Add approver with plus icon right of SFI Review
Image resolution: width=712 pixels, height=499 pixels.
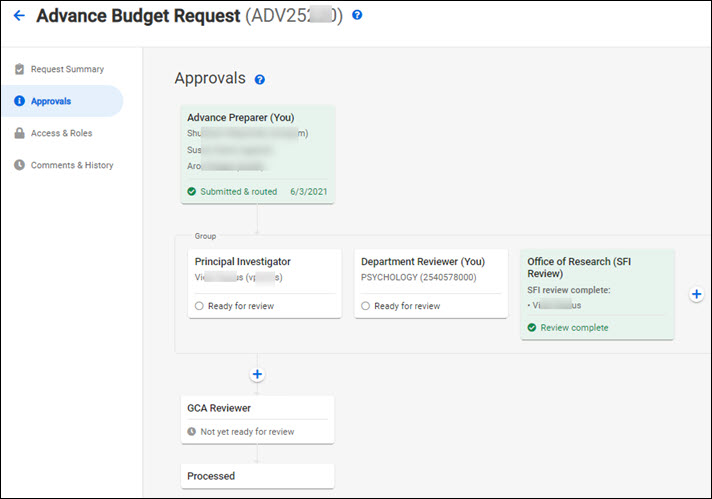696,294
